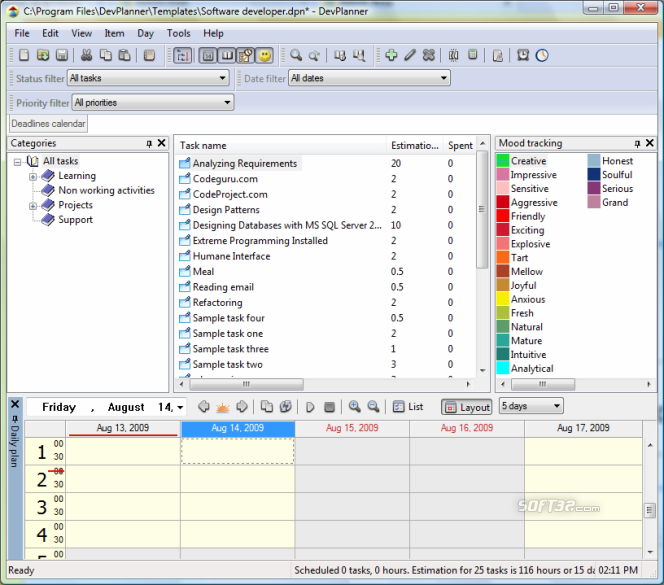
Task: Click the Aug 15, 2009 column header
Action: tap(352, 428)
